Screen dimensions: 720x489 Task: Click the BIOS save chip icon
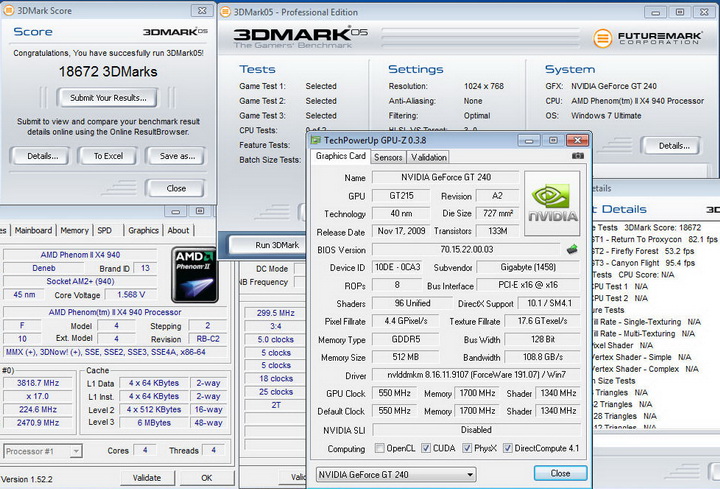(x=572, y=249)
